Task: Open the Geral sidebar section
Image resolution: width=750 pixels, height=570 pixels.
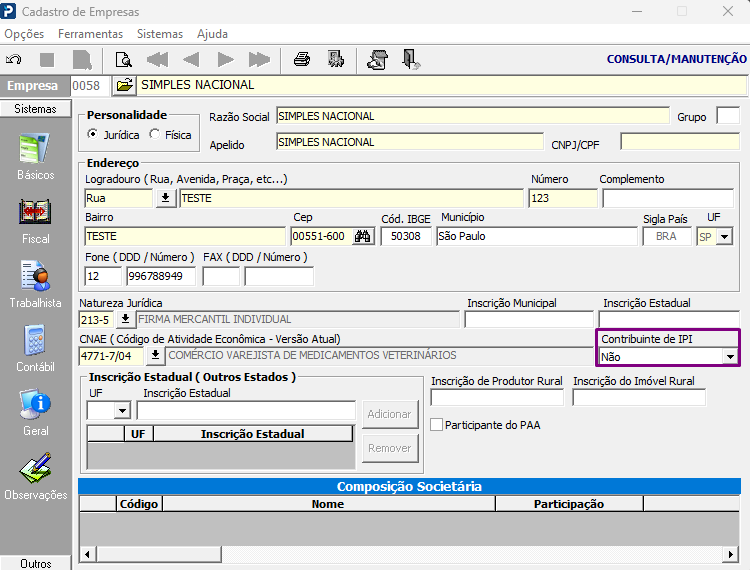Action: 35,413
